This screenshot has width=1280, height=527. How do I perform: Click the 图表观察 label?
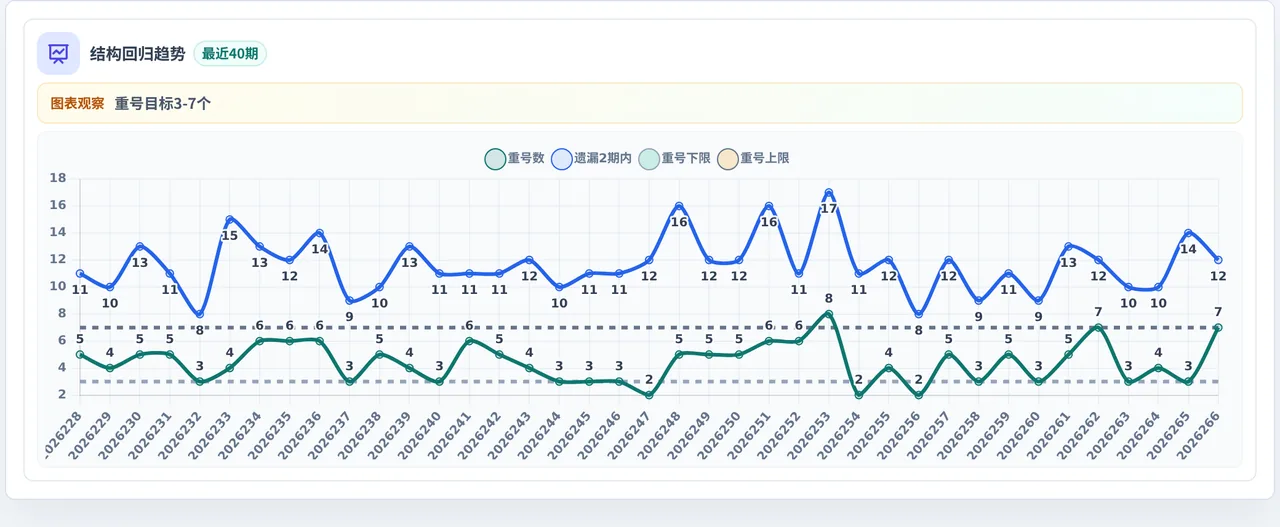click(x=77, y=103)
